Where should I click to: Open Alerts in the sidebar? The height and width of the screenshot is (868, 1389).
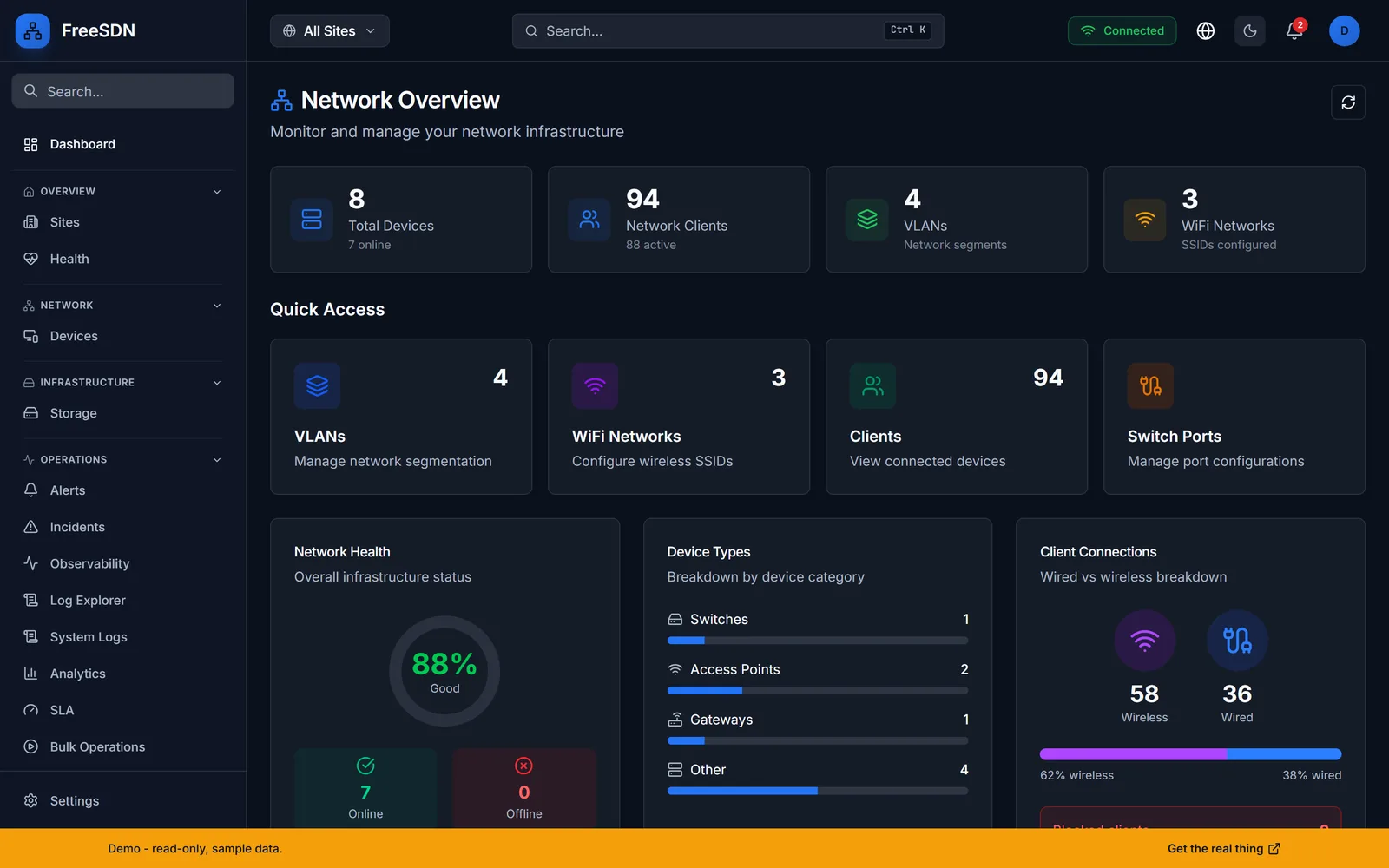[122, 490]
